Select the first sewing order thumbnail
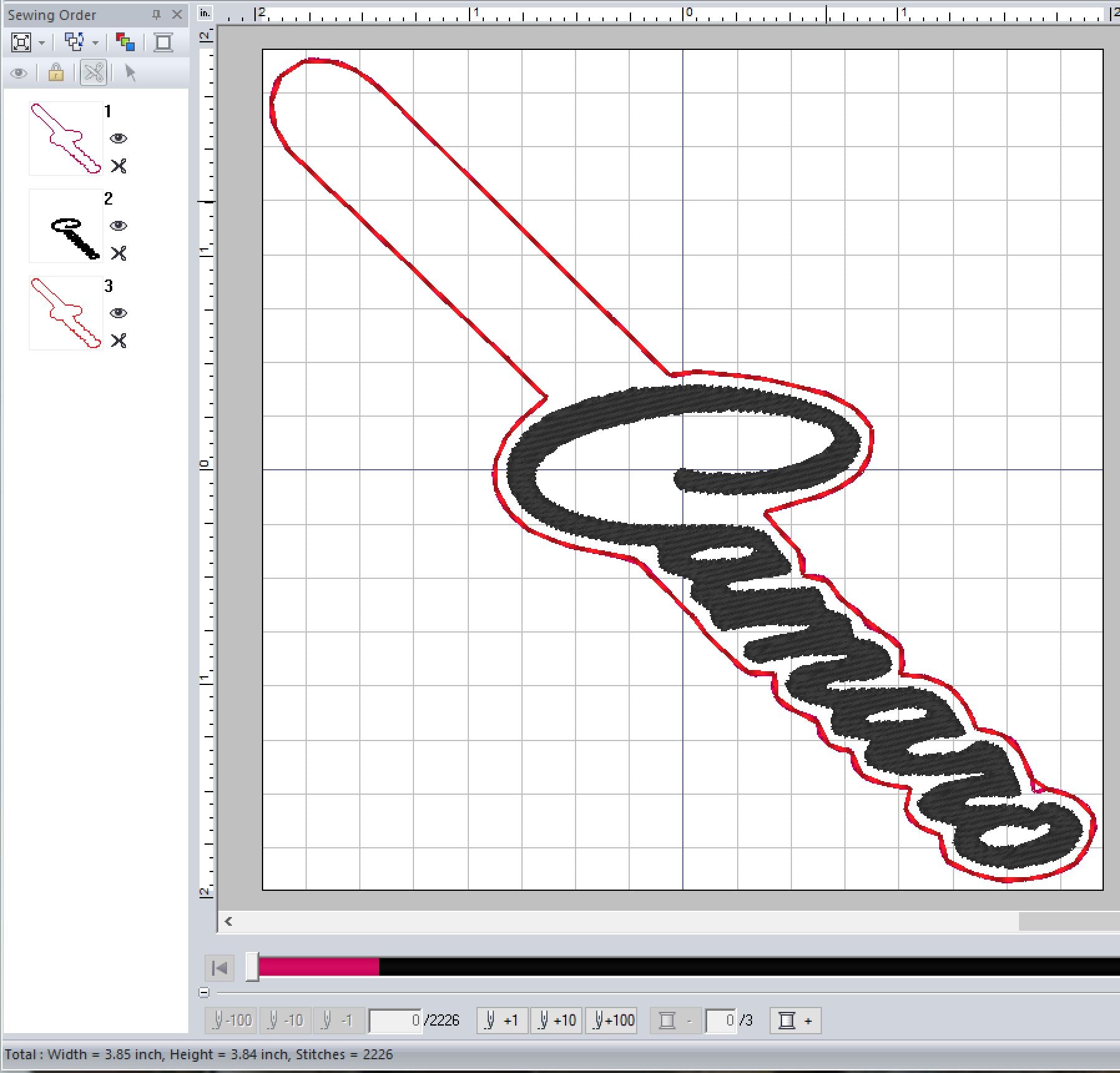 point(65,138)
